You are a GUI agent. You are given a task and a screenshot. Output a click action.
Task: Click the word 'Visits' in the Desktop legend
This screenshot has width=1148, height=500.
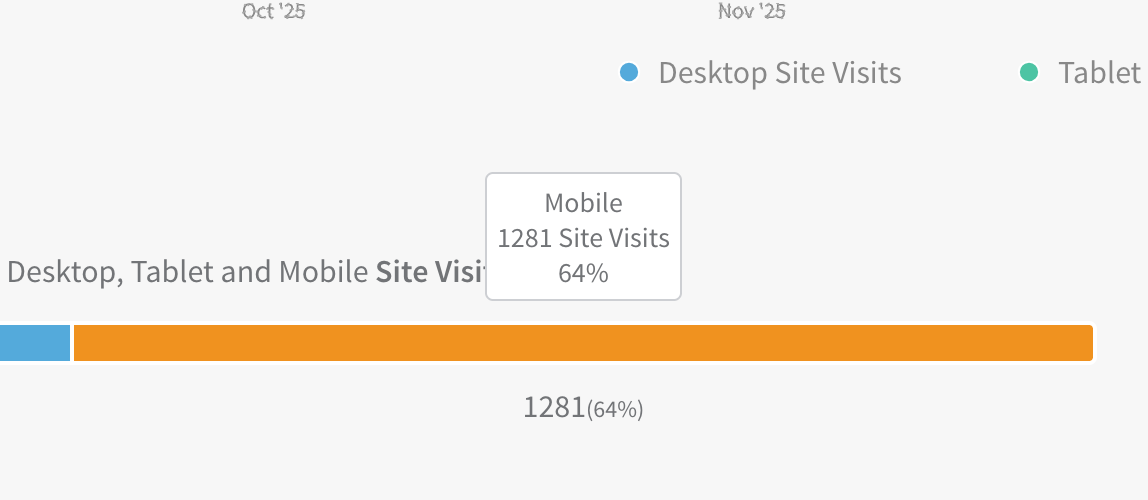click(x=866, y=73)
